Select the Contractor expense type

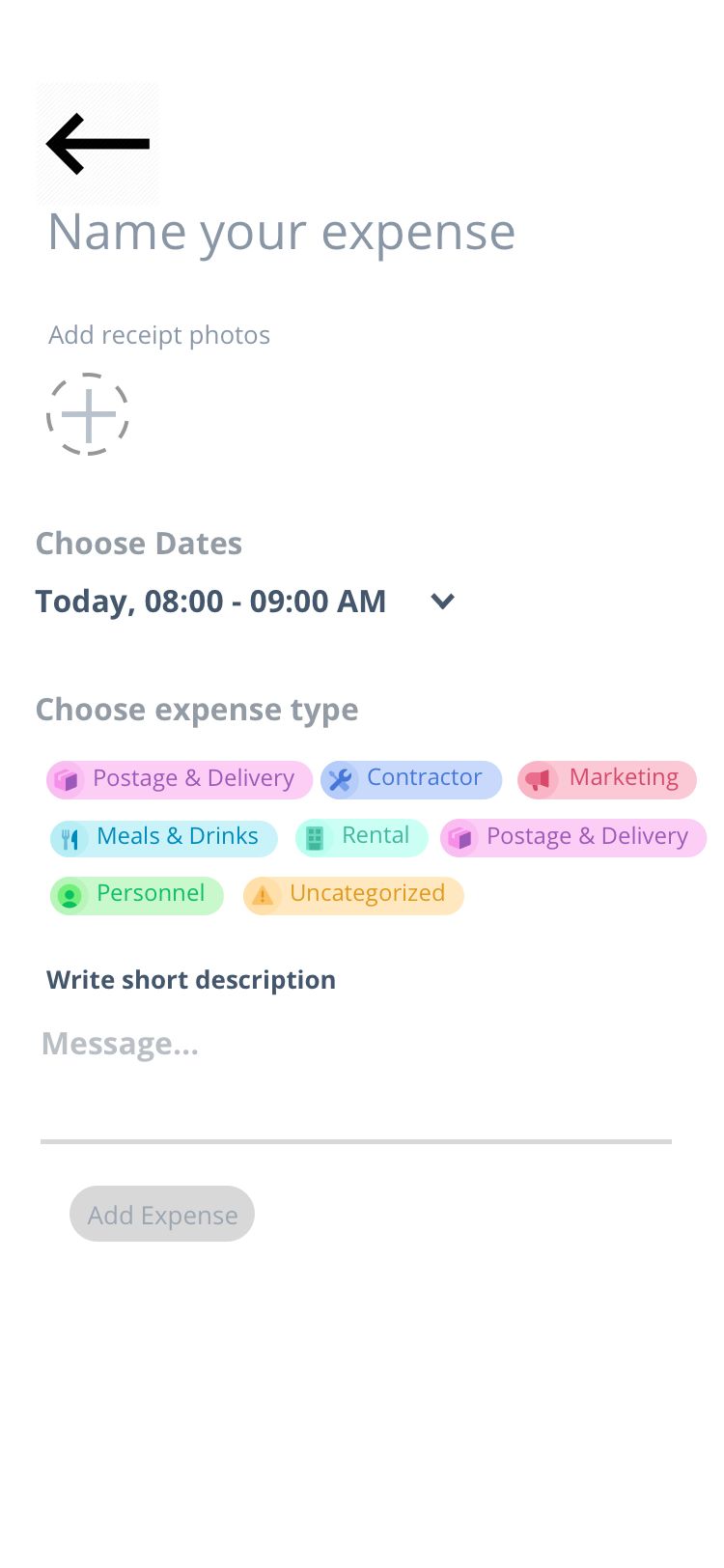[424, 778]
